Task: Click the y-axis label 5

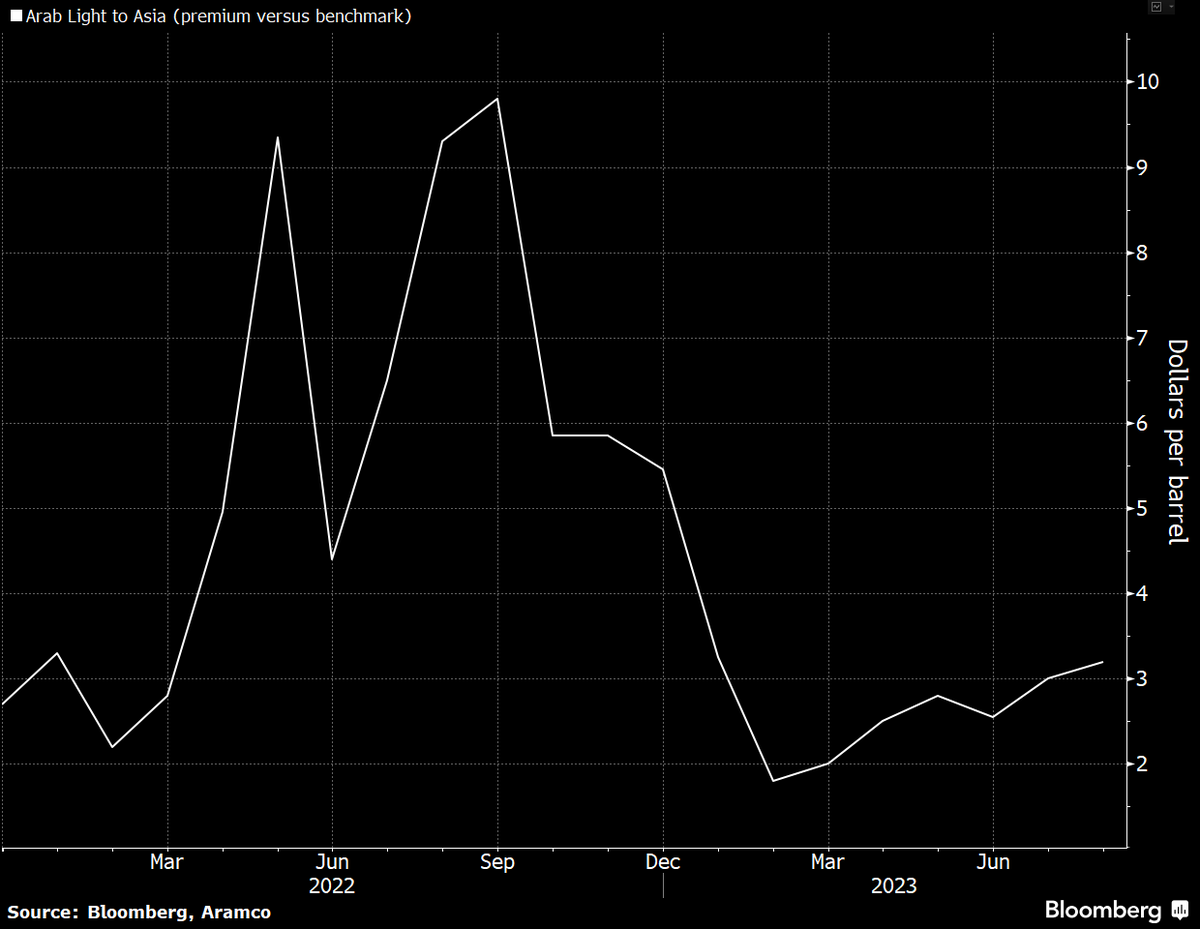Action: (1143, 509)
